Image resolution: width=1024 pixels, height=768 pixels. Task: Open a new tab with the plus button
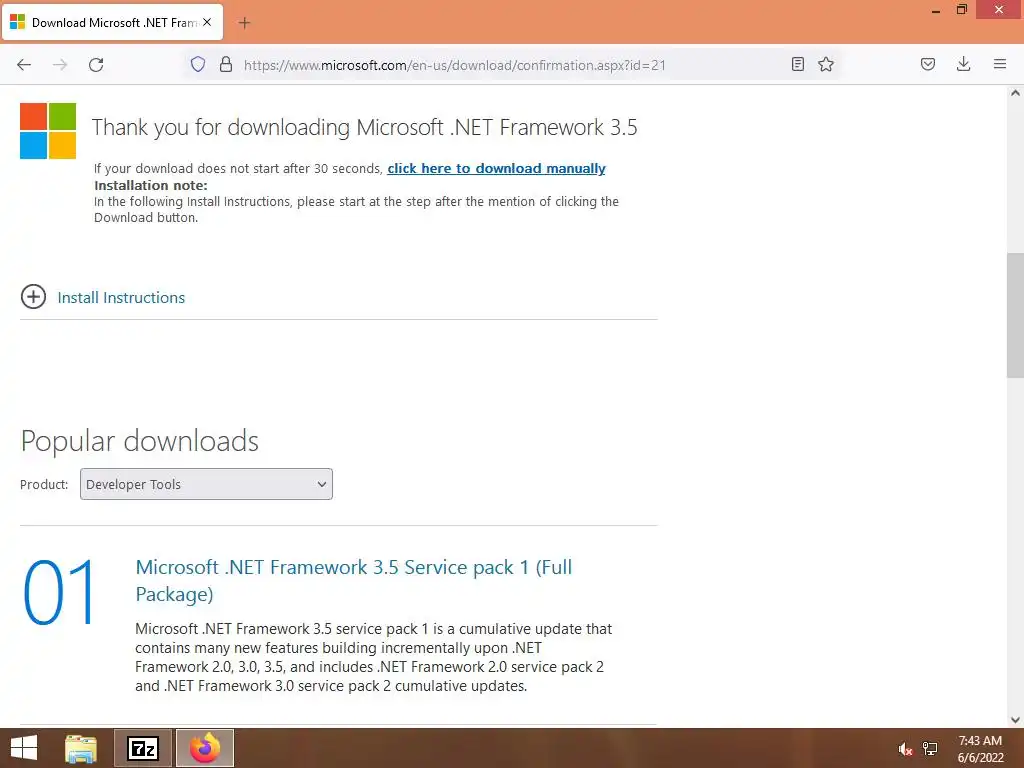(244, 23)
